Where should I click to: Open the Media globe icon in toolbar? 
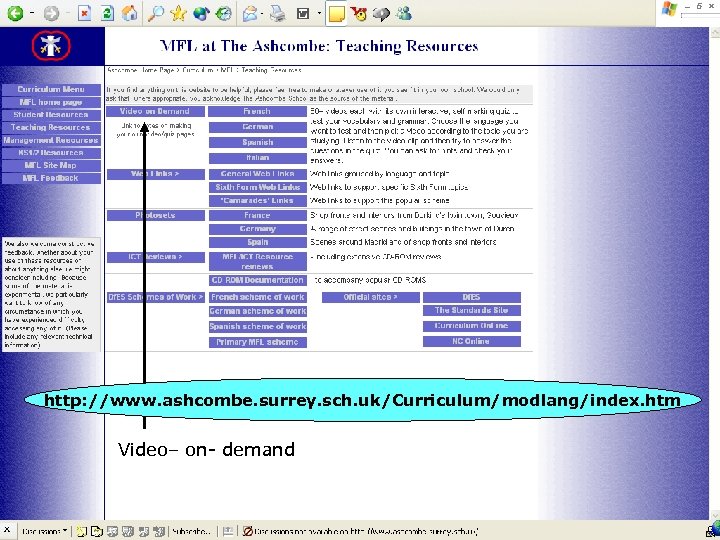pyautogui.click(x=201, y=13)
